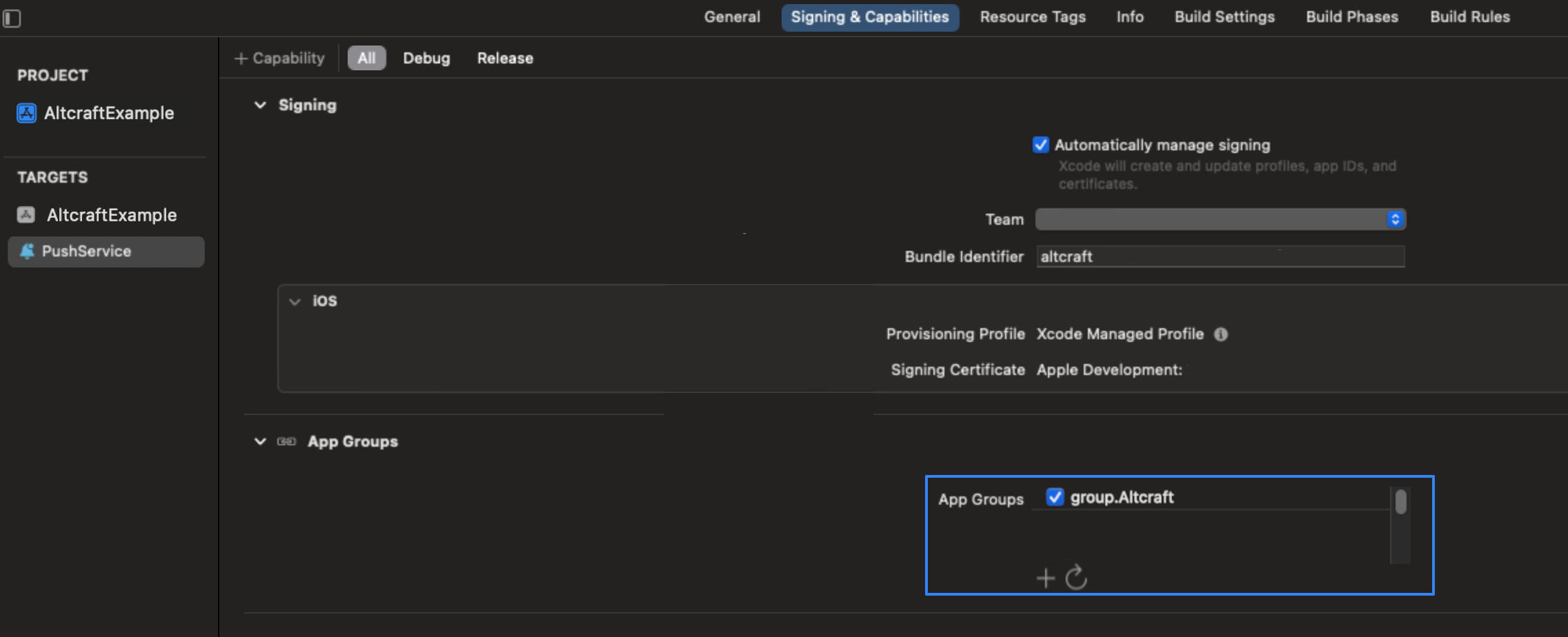Image resolution: width=1568 pixels, height=637 pixels.
Task: Add a new app group with plus icon
Action: 1046,578
